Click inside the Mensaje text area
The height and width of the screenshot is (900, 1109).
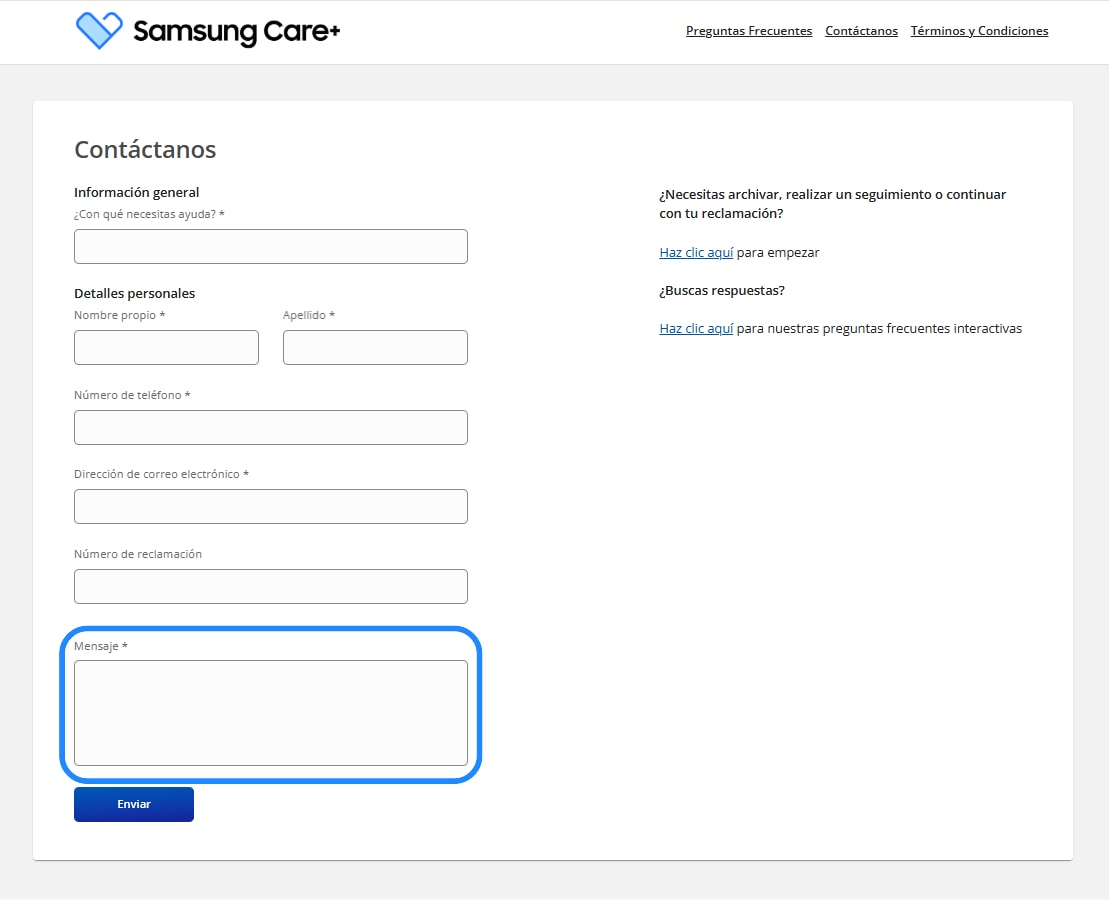tap(270, 713)
